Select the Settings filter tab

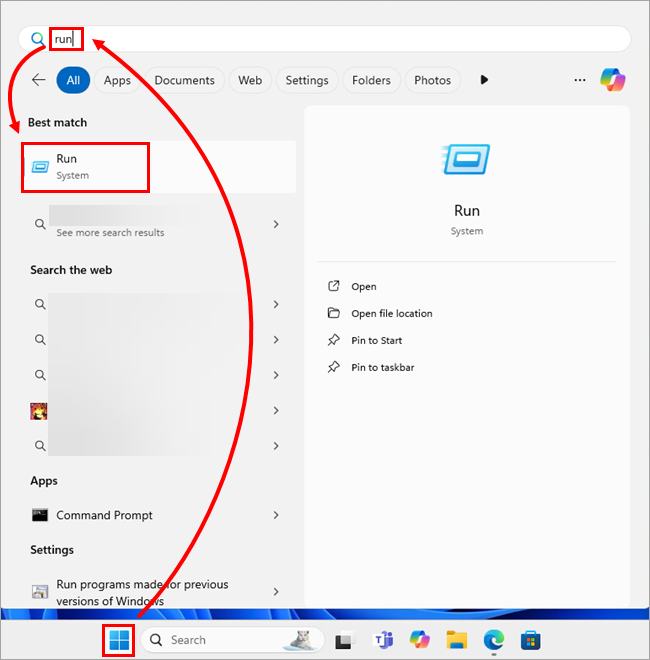306,80
